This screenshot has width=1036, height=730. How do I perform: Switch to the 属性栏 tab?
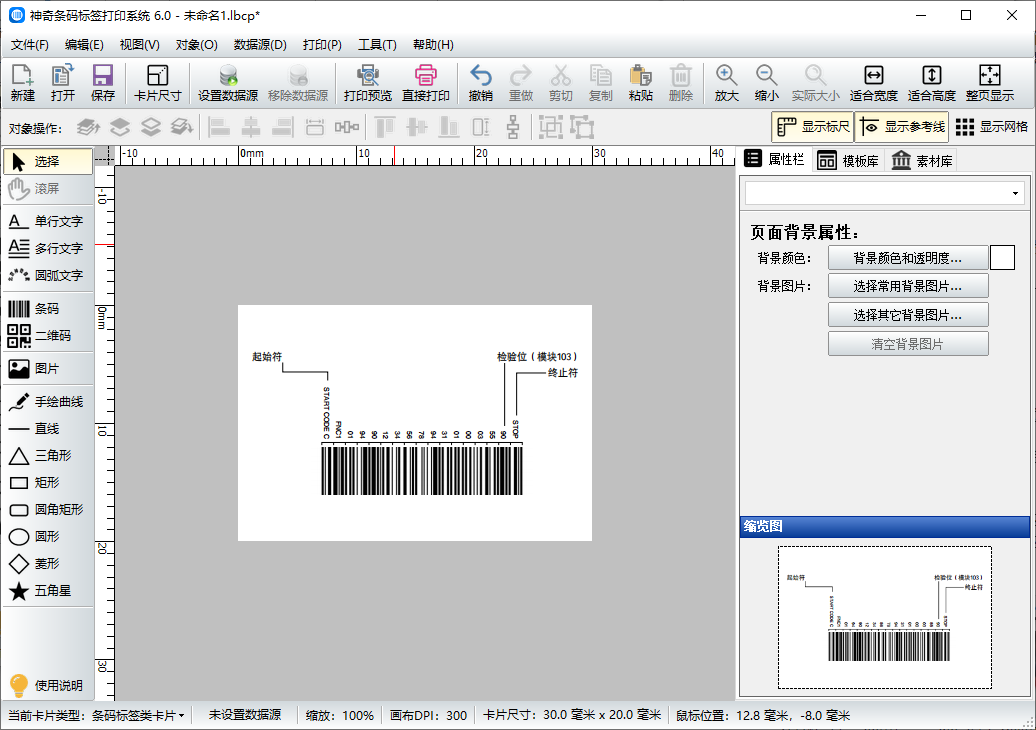pos(774,159)
